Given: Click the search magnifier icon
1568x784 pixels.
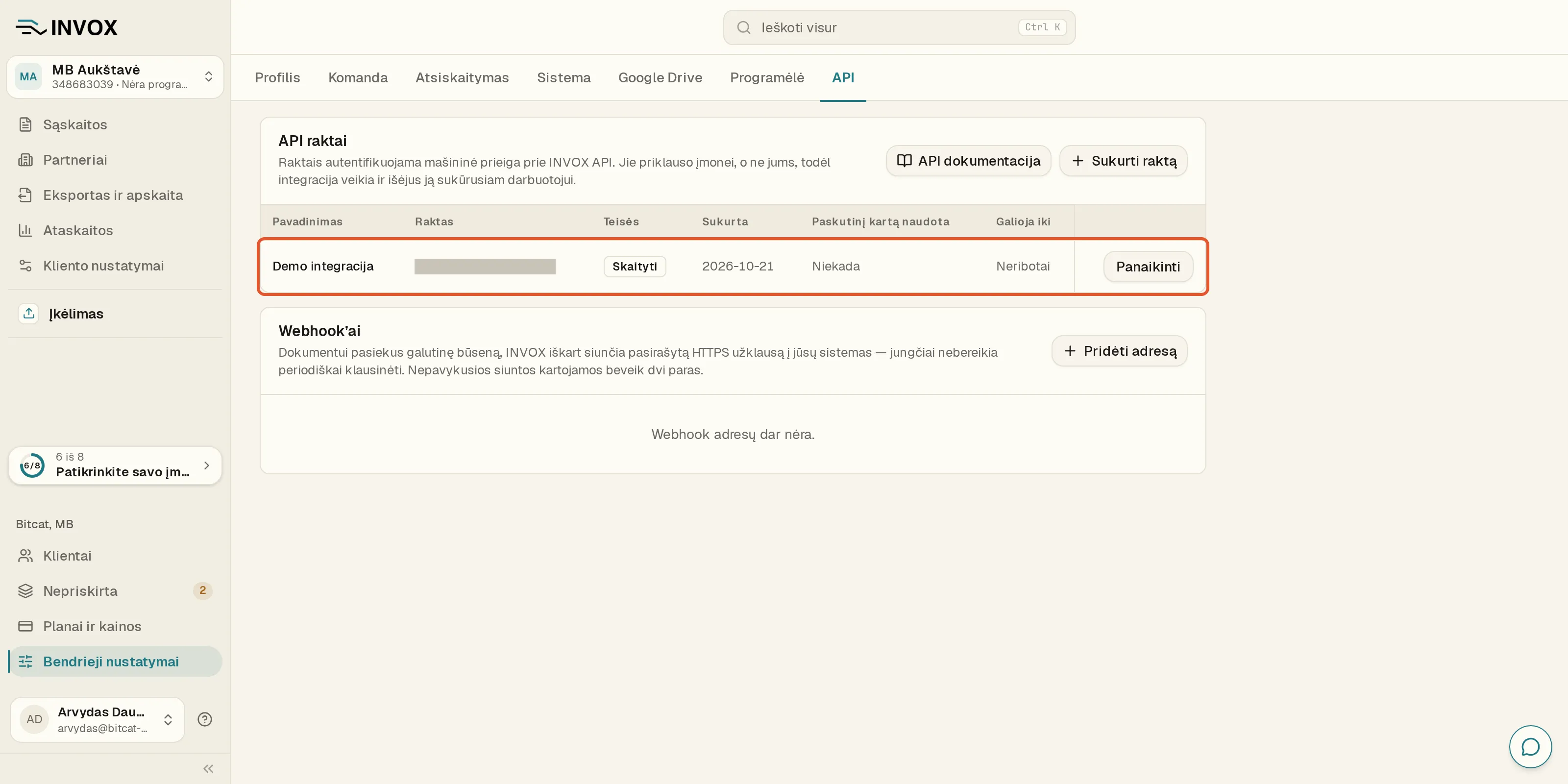Looking at the screenshot, I should tap(743, 27).
